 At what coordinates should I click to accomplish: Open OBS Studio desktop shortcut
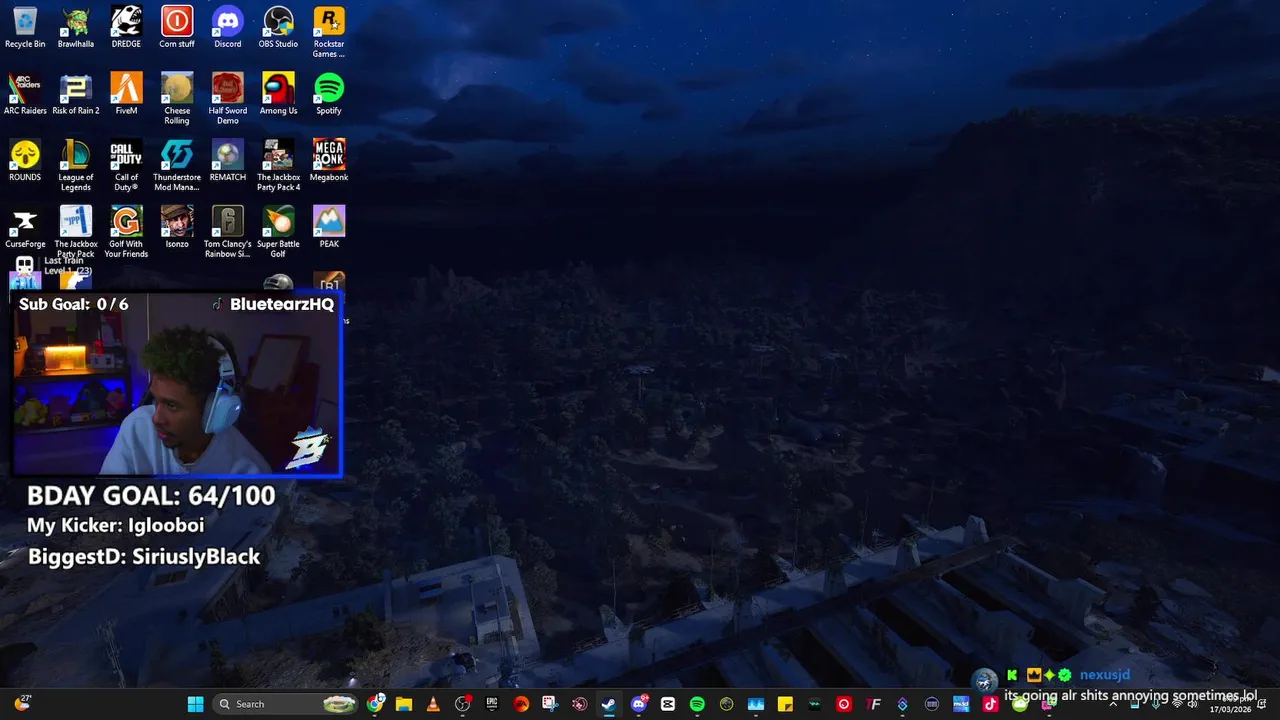pos(278,27)
